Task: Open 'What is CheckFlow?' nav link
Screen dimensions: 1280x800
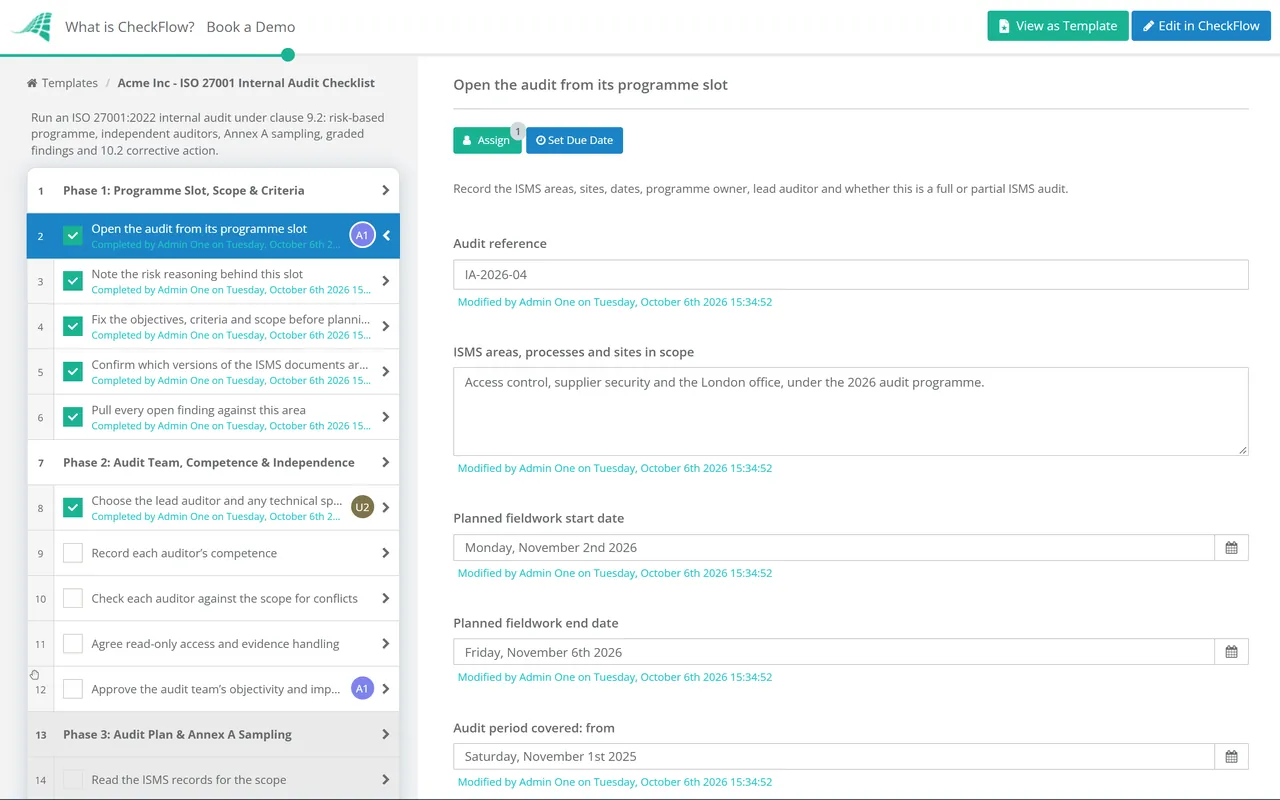Action: (130, 27)
